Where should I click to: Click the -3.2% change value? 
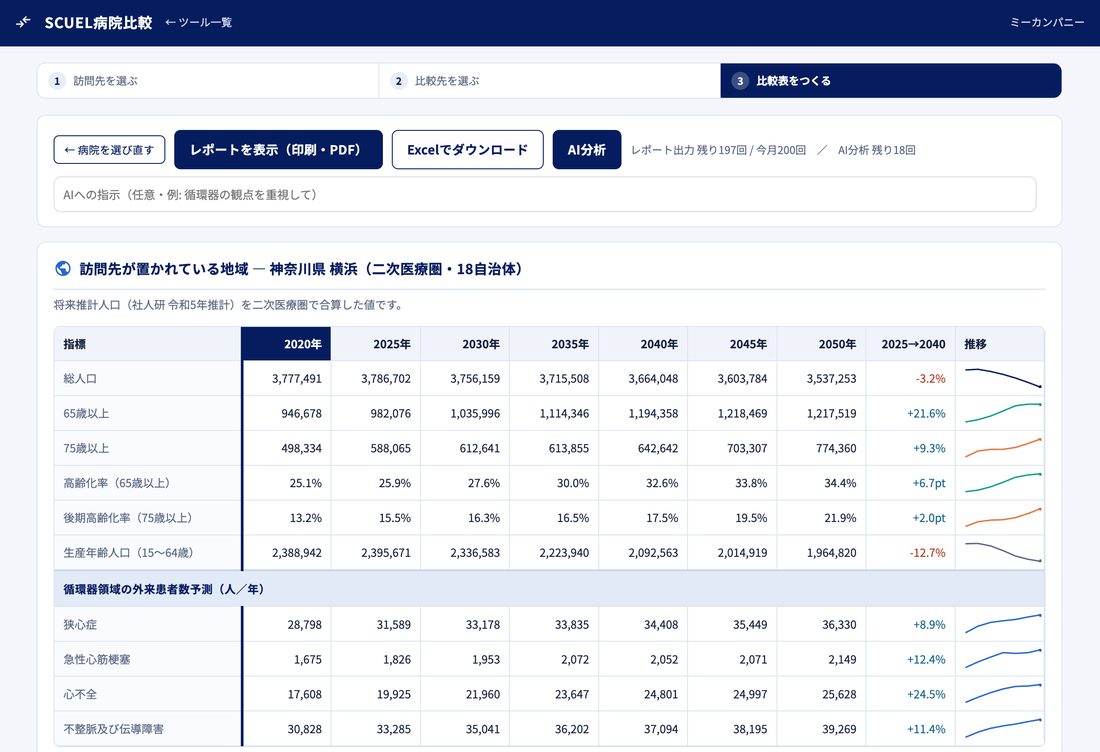click(x=930, y=379)
